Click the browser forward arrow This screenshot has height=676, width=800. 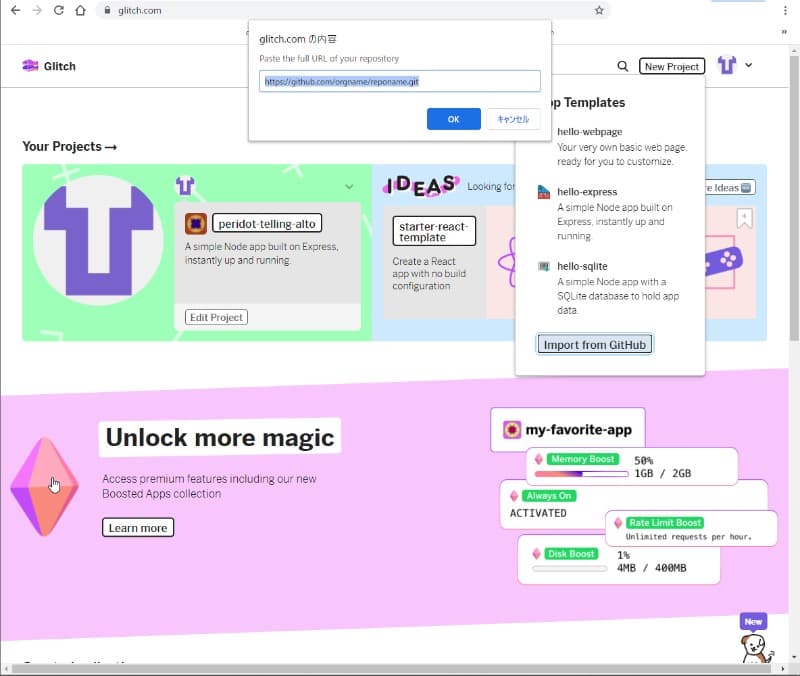pos(37,10)
